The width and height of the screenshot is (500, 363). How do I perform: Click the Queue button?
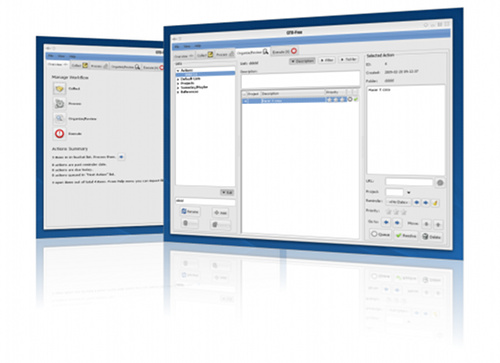pyautogui.click(x=380, y=234)
